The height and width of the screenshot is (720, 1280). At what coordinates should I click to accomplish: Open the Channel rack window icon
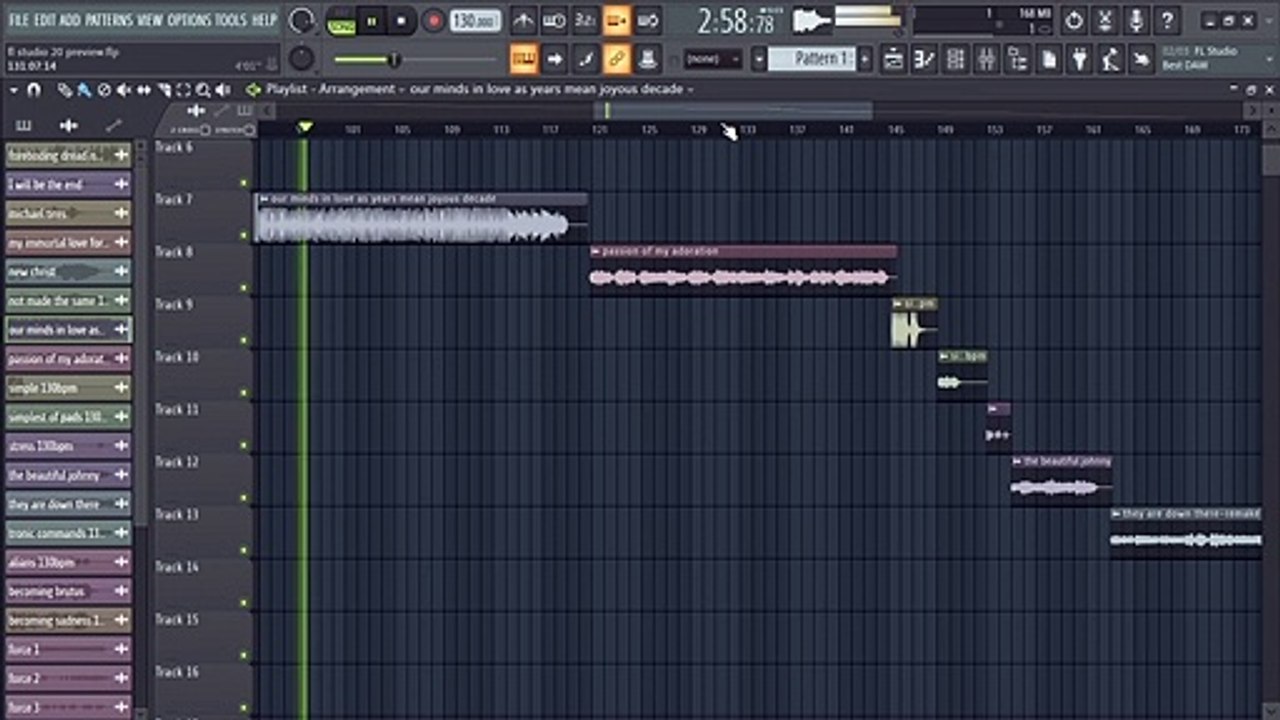click(x=956, y=59)
